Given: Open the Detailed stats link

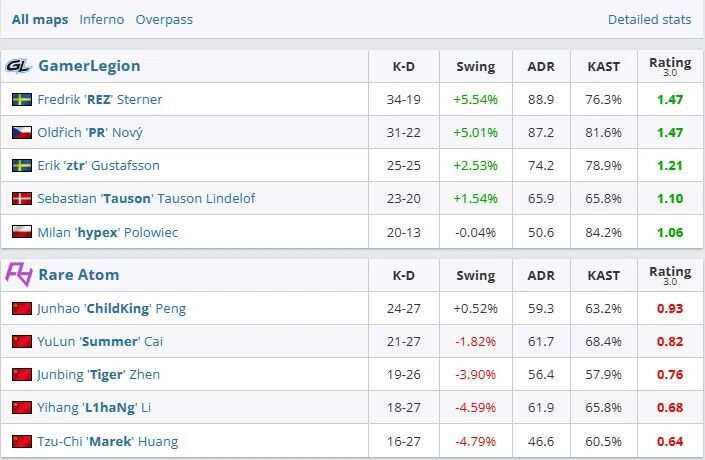Looking at the screenshot, I should 649,19.
